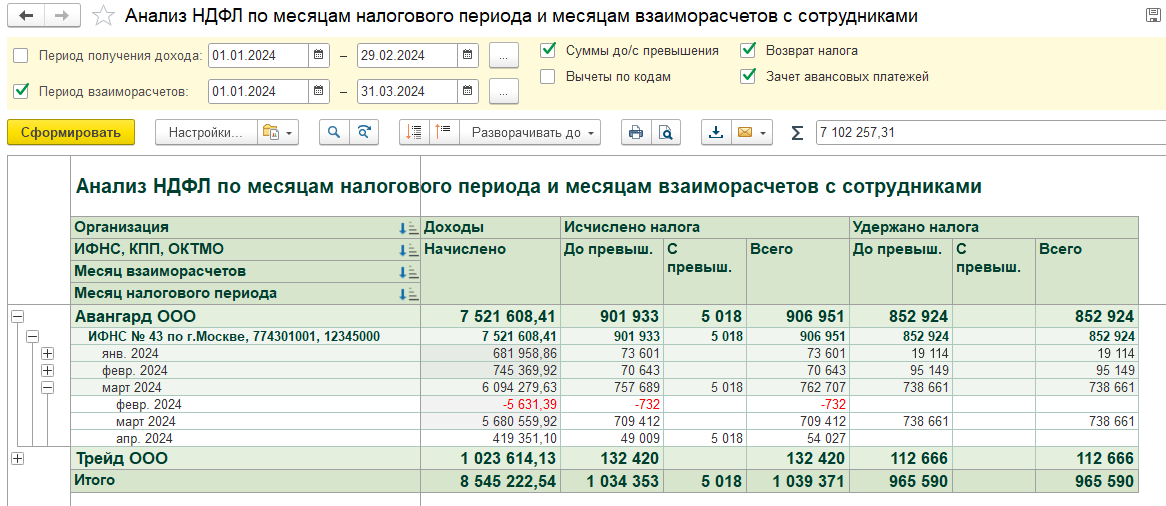Image resolution: width=1166 pixels, height=506 pixels.
Task: Go forward with the right arrow button
Action: [x=62, y=16]
